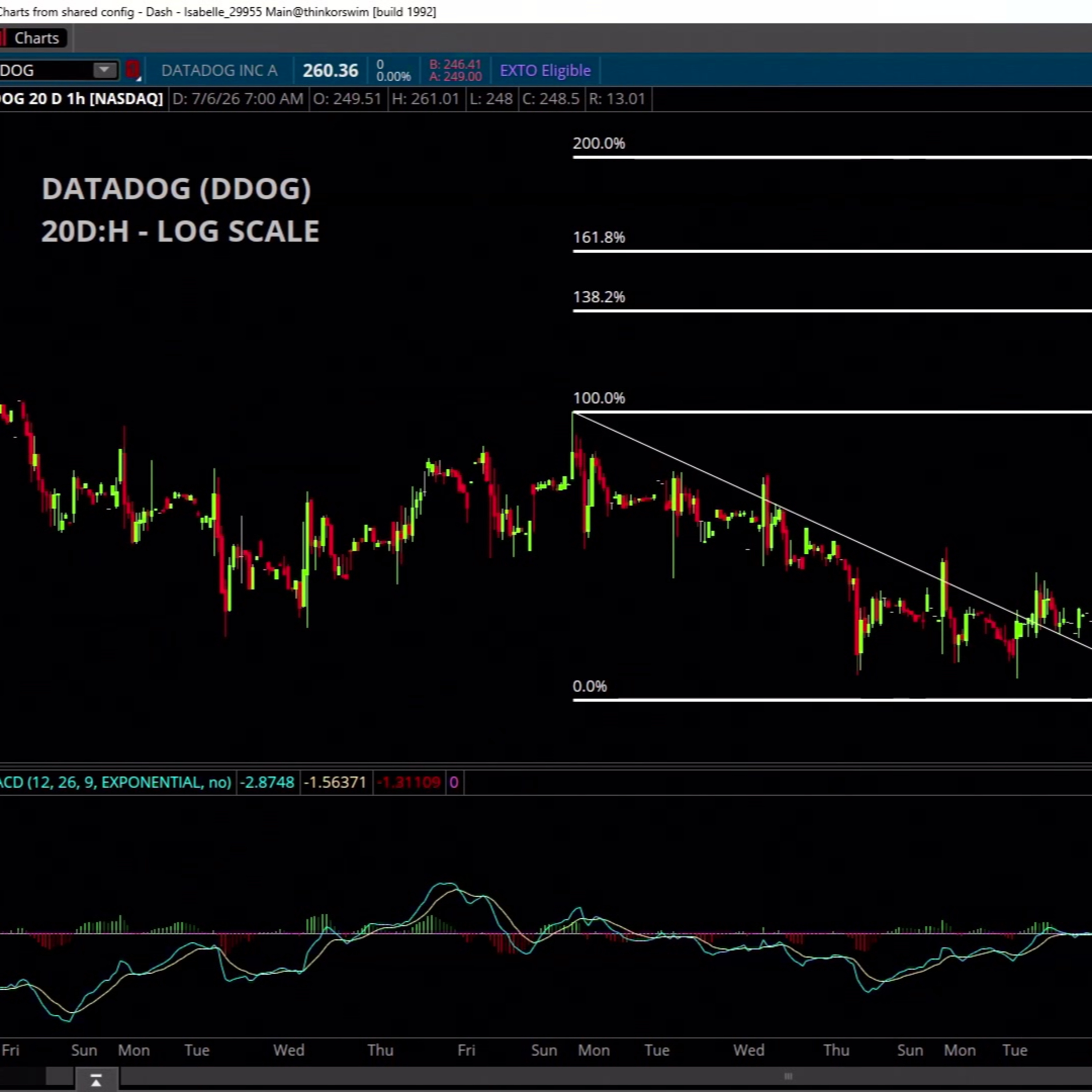Click the MACD value -2.8748
The width and height of the screenshot is (1092, 1092).
click(267, 782)
